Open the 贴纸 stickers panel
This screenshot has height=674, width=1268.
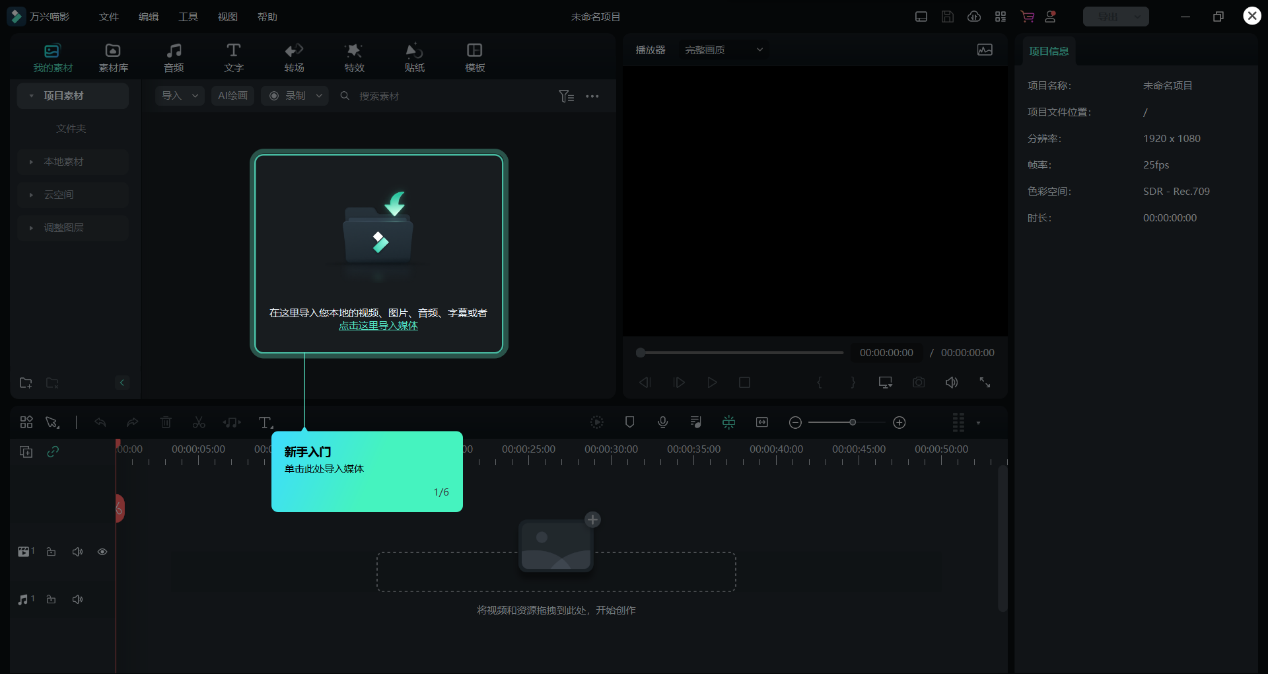[x=414, y=57]
